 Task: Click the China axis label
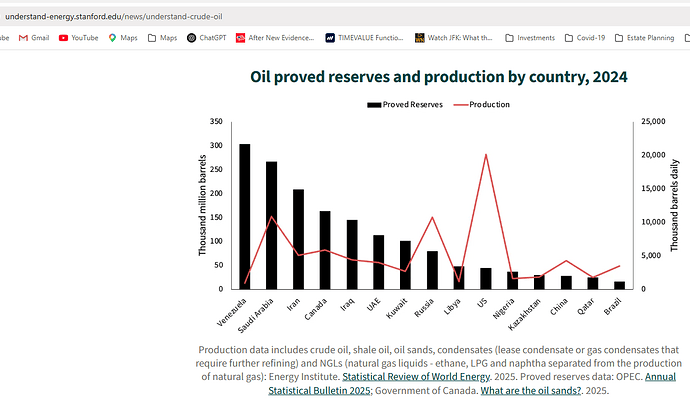point(559,306)
